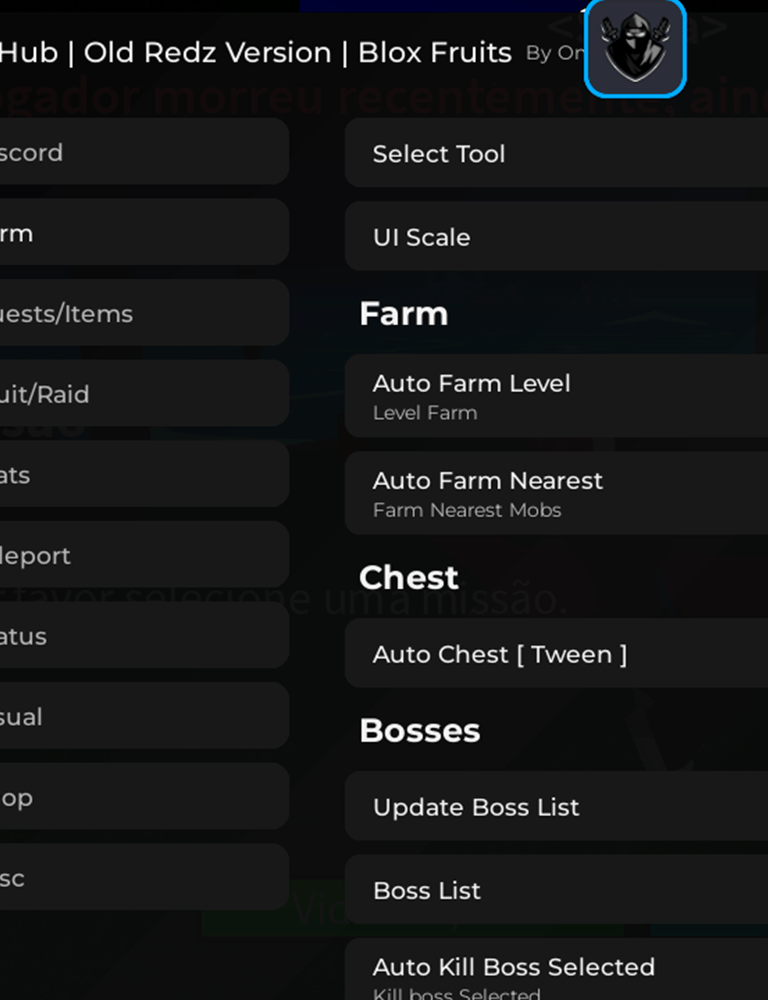Click the ninja avatar icon
768x1000 pixels.
[x=635, y=48]
